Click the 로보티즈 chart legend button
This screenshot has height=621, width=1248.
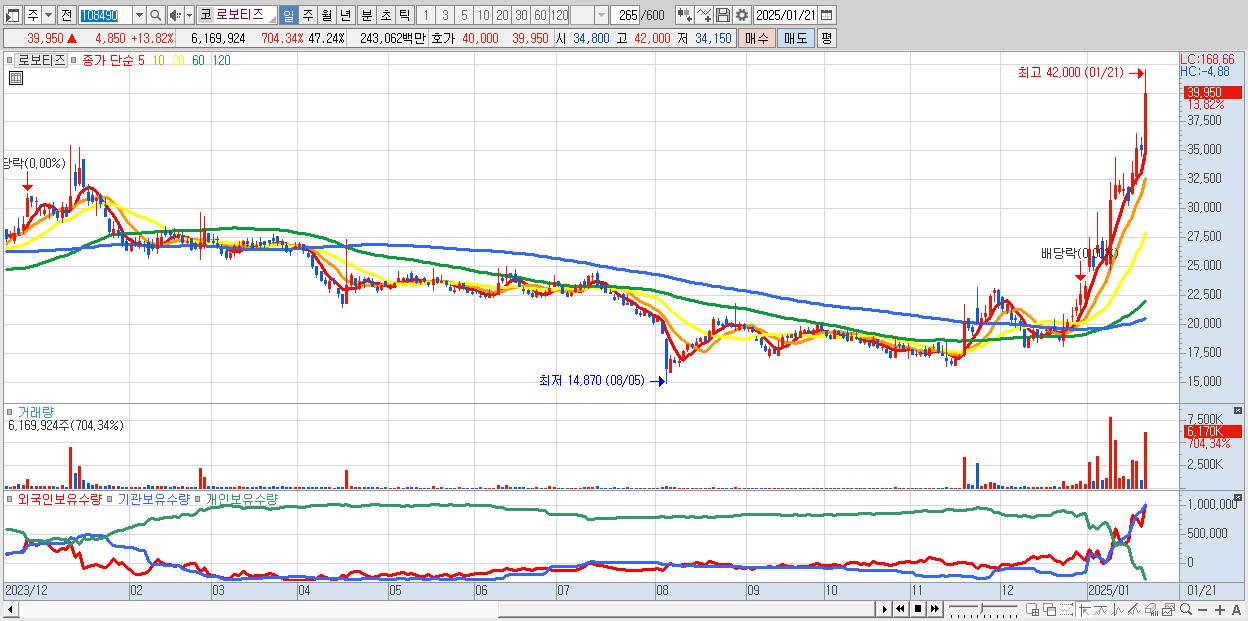point(42,60)
